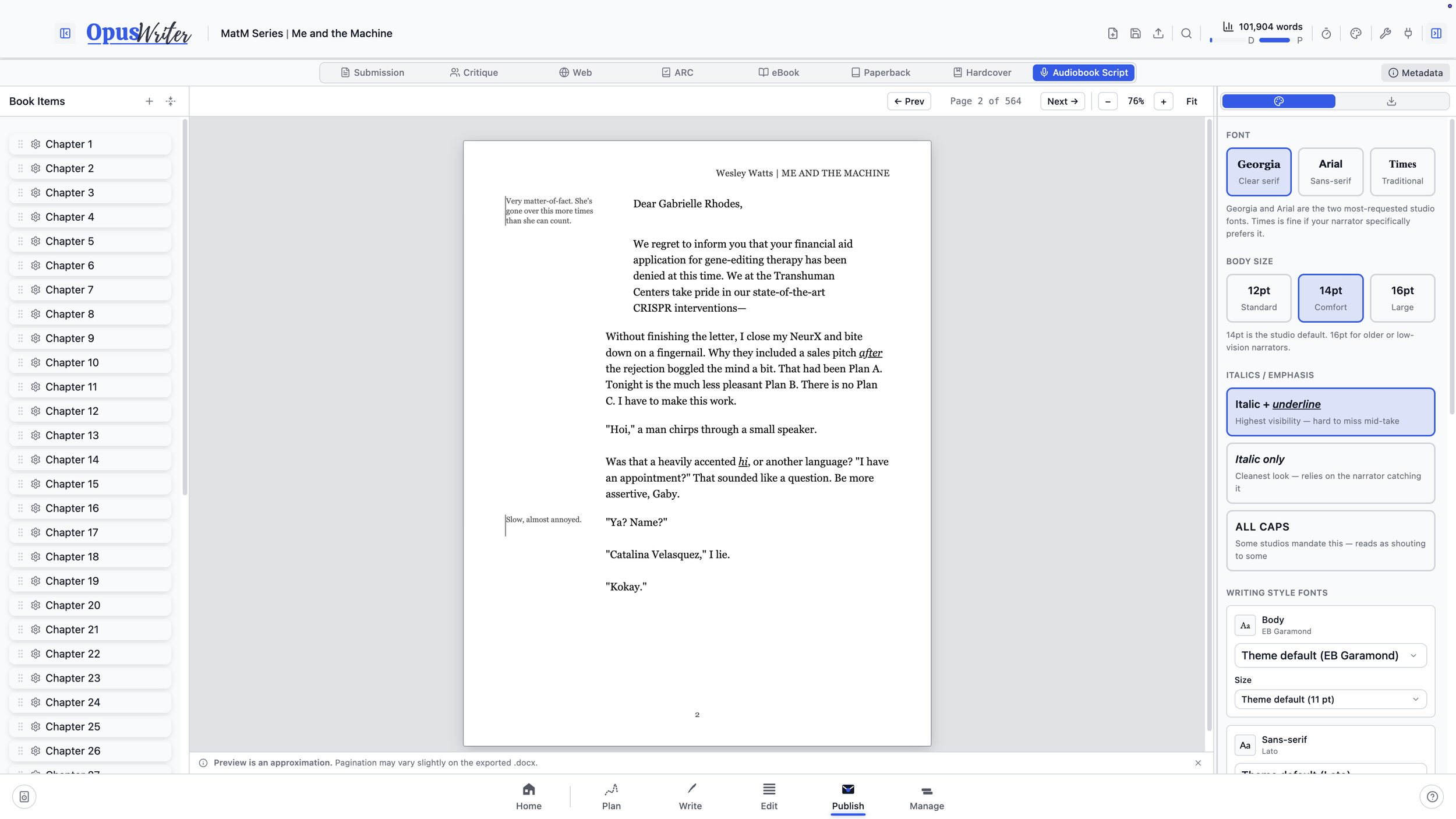Select ALL CAPS emphasis option

pyautogui.click(x=1330, y=541)
